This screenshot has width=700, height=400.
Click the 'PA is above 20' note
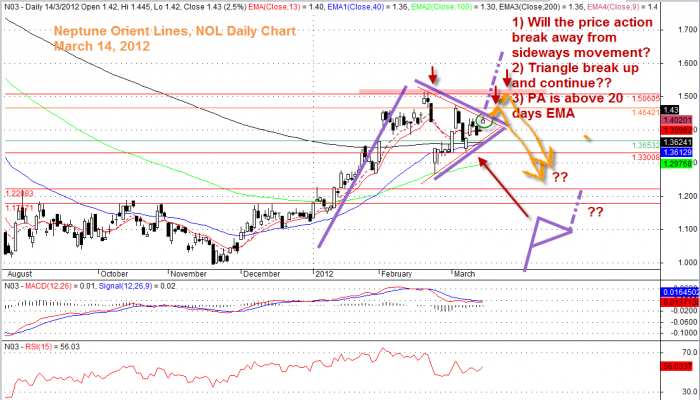567,98
